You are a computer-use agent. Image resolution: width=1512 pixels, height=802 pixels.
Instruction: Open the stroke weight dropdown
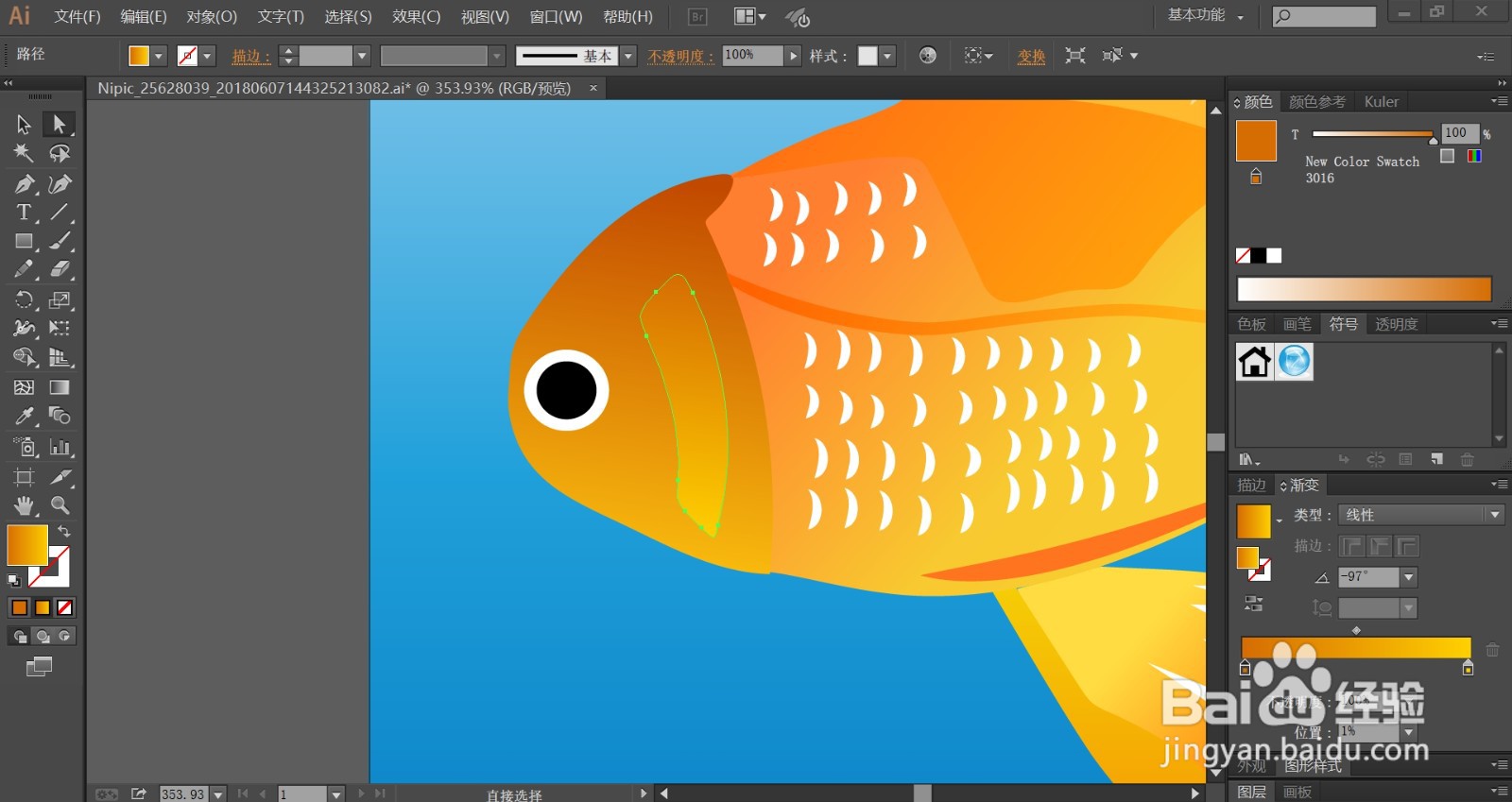pos(362,56)
